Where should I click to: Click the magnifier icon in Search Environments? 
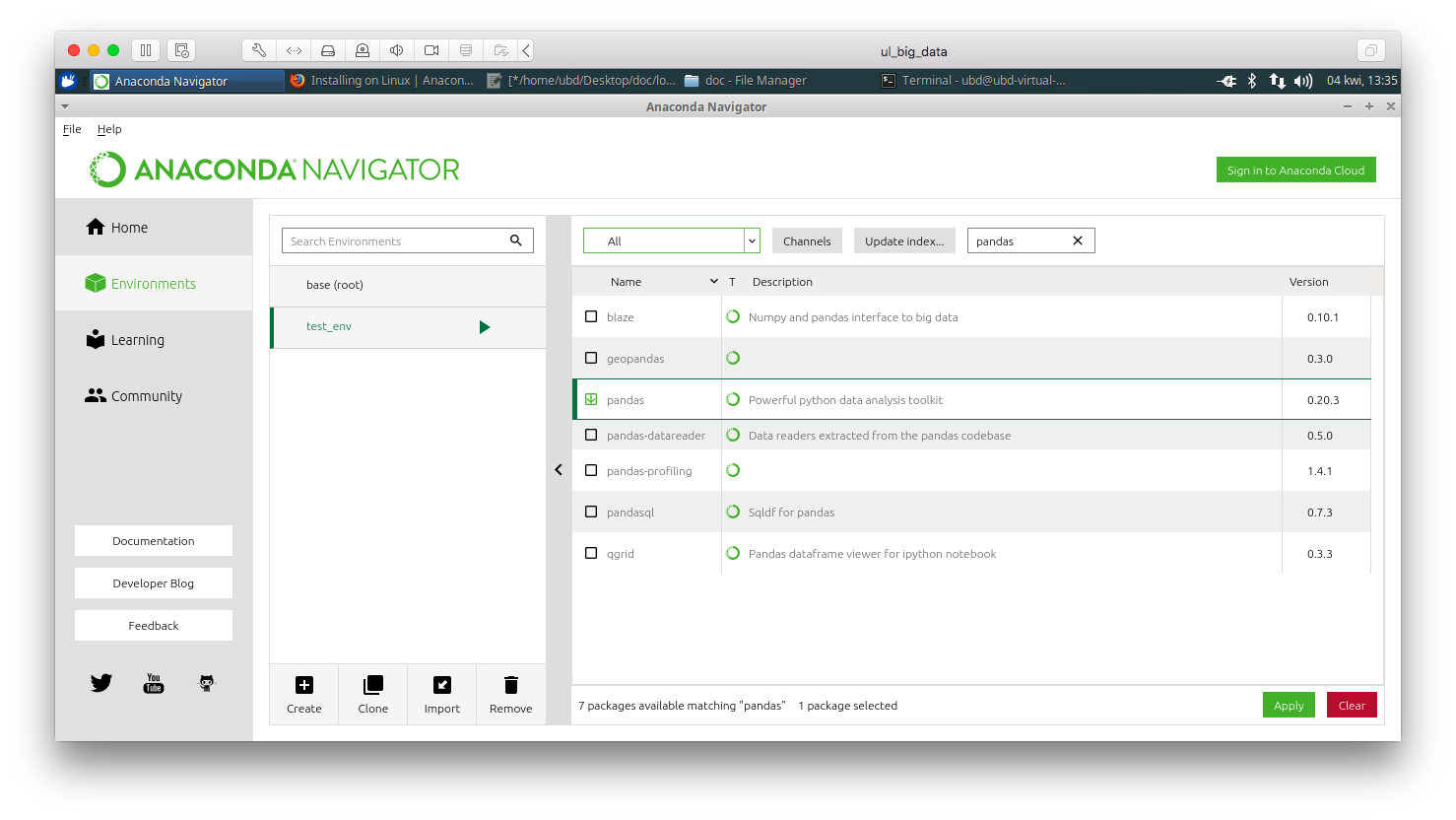(515, 240)
